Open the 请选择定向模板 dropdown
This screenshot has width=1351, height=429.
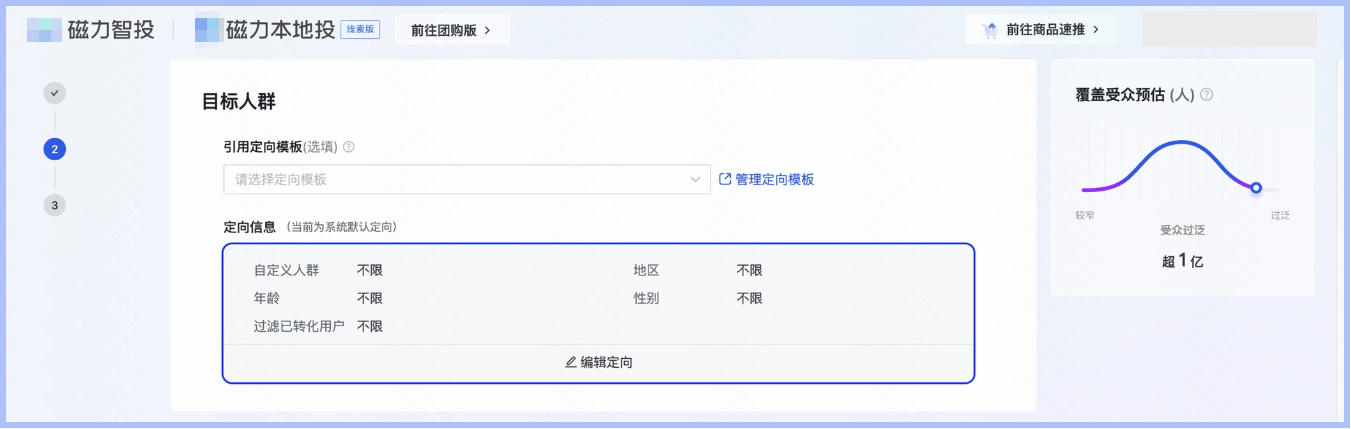pyautogui.click(x=467, y=180)
